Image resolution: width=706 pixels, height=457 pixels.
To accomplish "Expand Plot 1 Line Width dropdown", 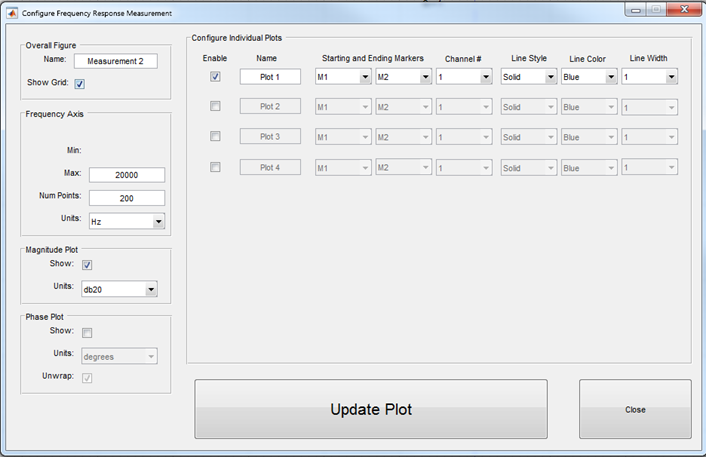I will coord(649,77).
